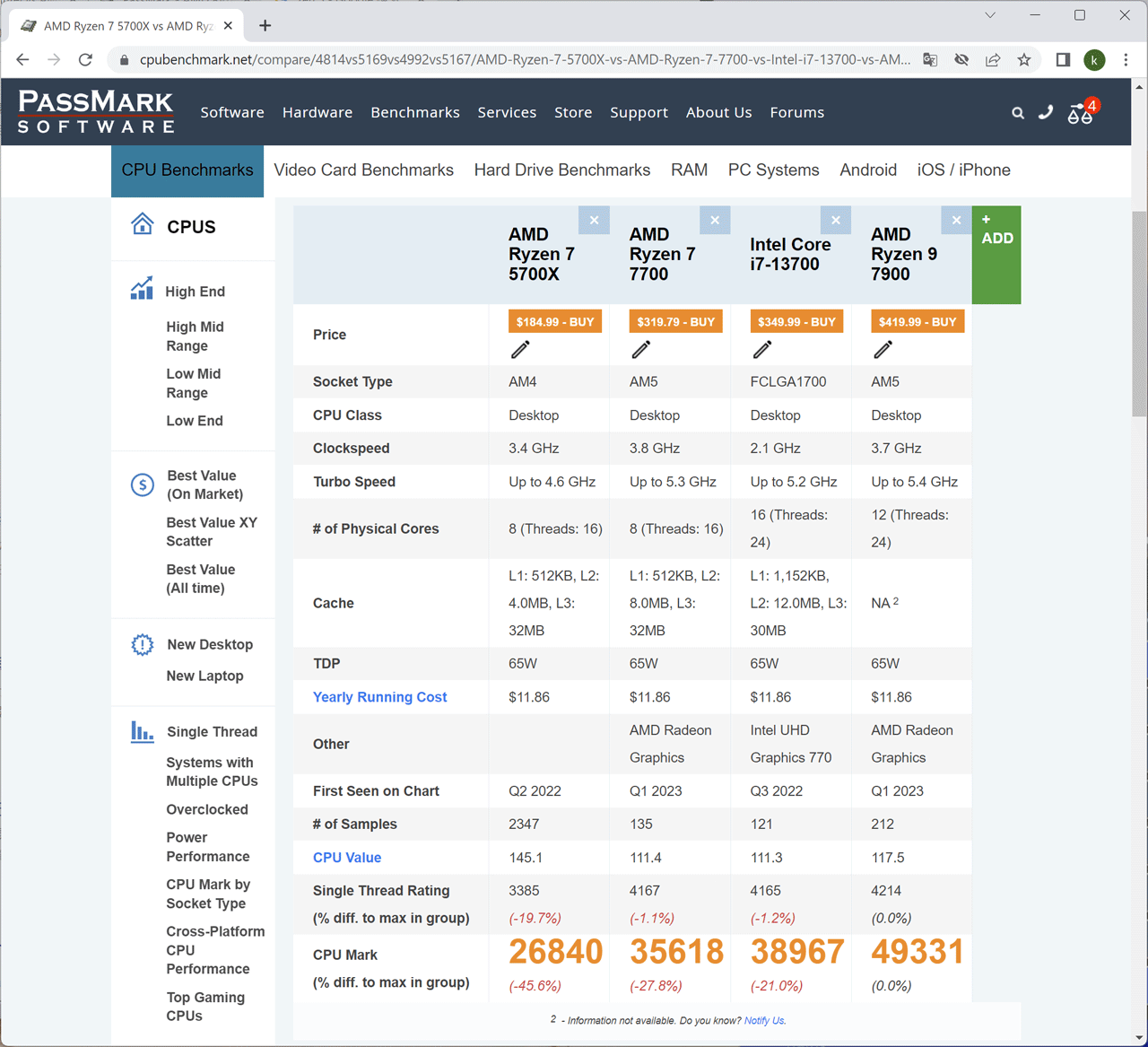The width and height of the screenshot is (1148, 1047).
Task: Open the tab search chevron in title bar
Action: (990, 15)
